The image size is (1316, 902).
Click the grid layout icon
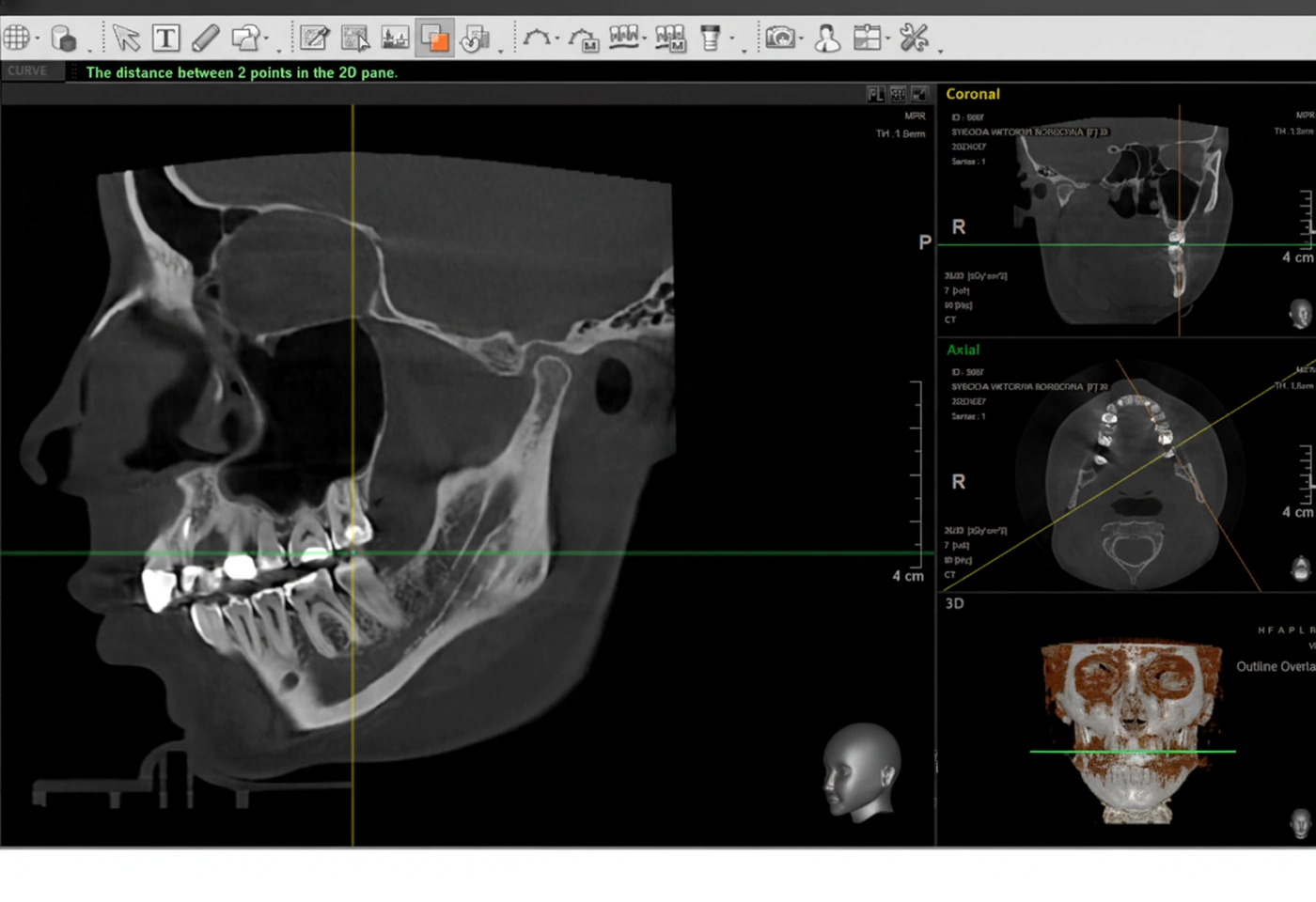(16, 39)
